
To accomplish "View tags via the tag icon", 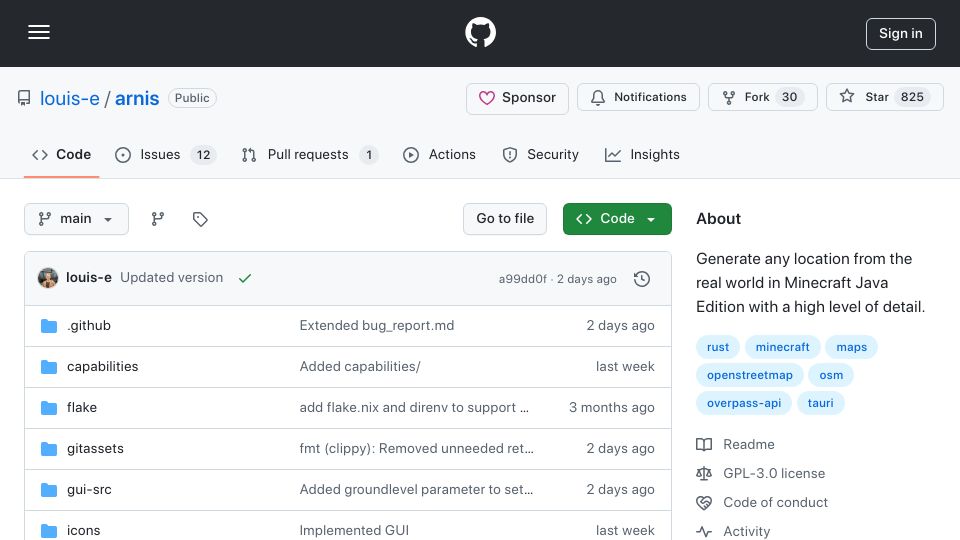I will pos(200,219).
